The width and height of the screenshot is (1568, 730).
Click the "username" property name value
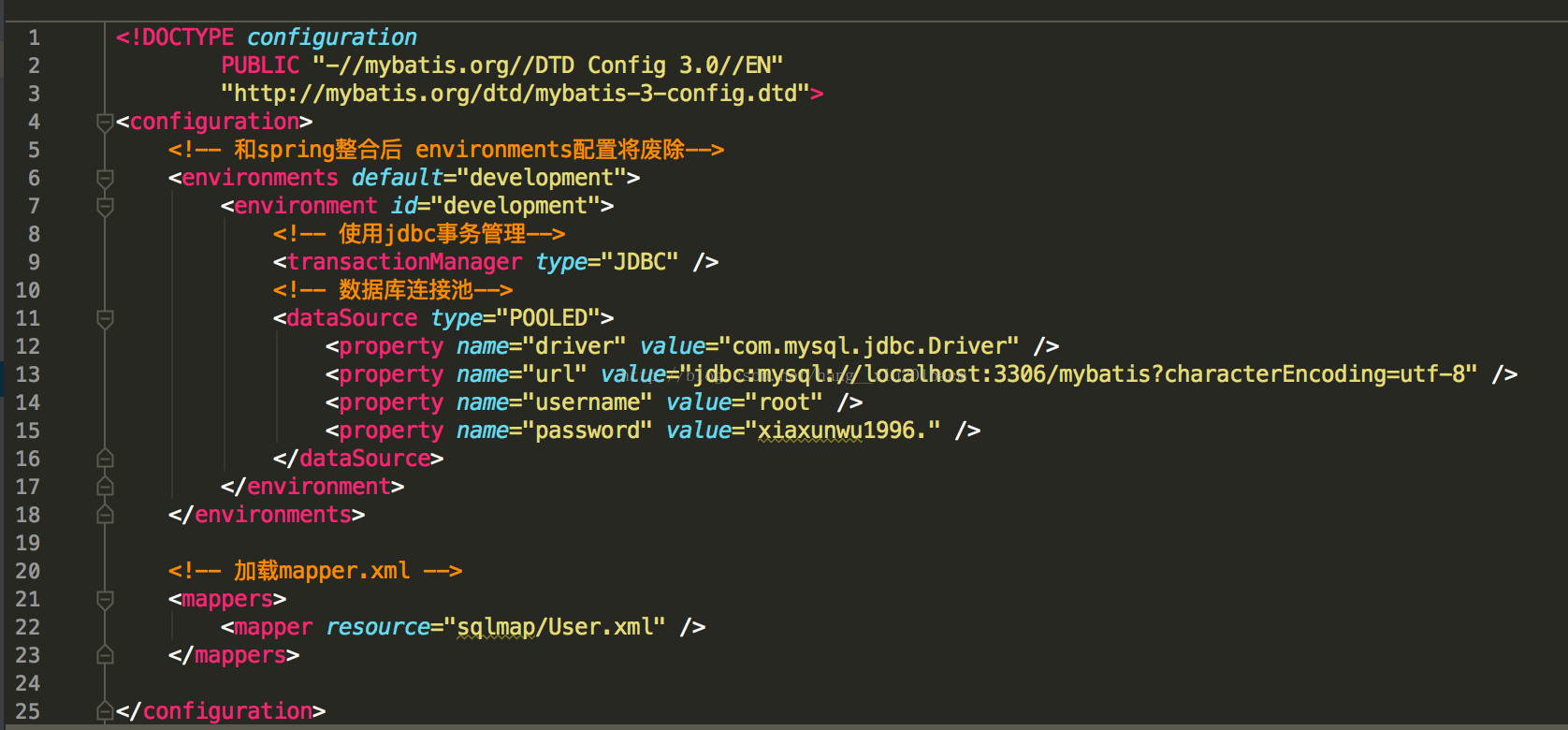point(588,402)
